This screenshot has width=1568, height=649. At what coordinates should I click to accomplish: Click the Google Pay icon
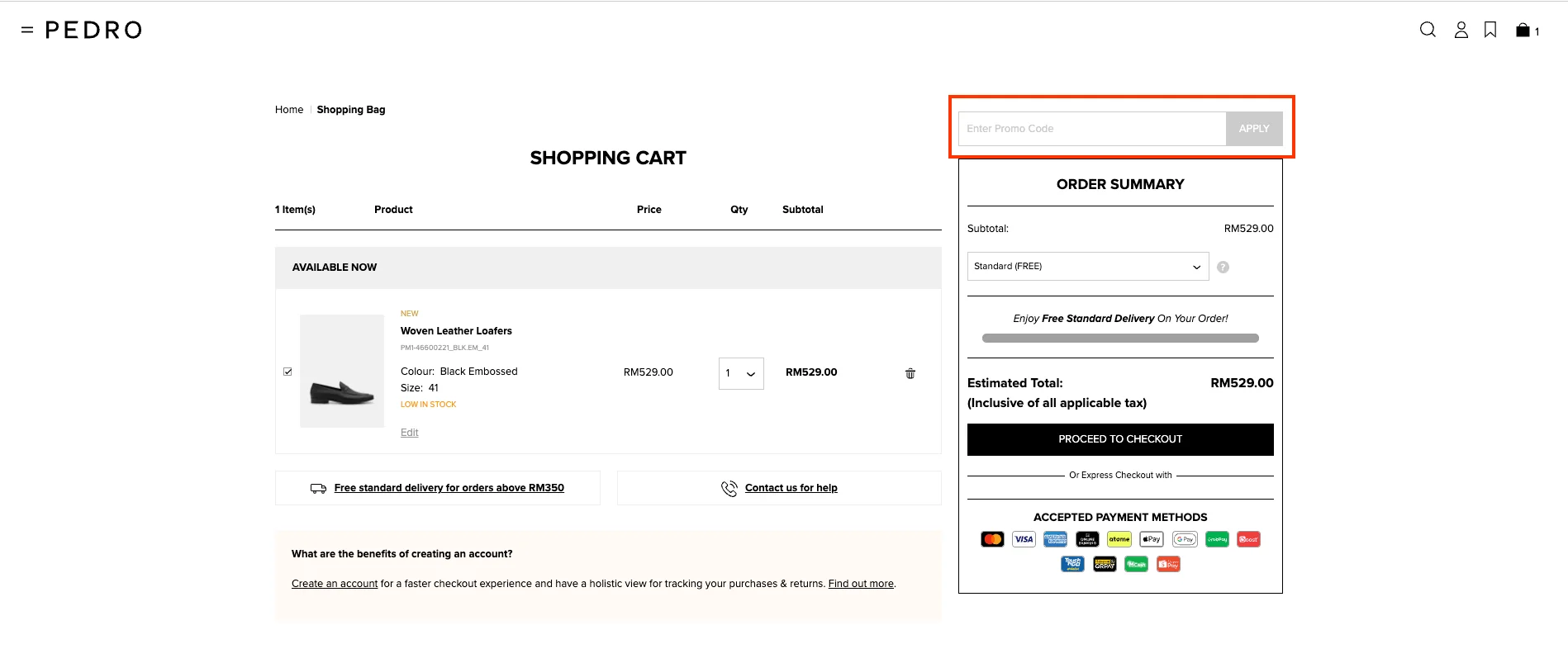click(1185, 539)
